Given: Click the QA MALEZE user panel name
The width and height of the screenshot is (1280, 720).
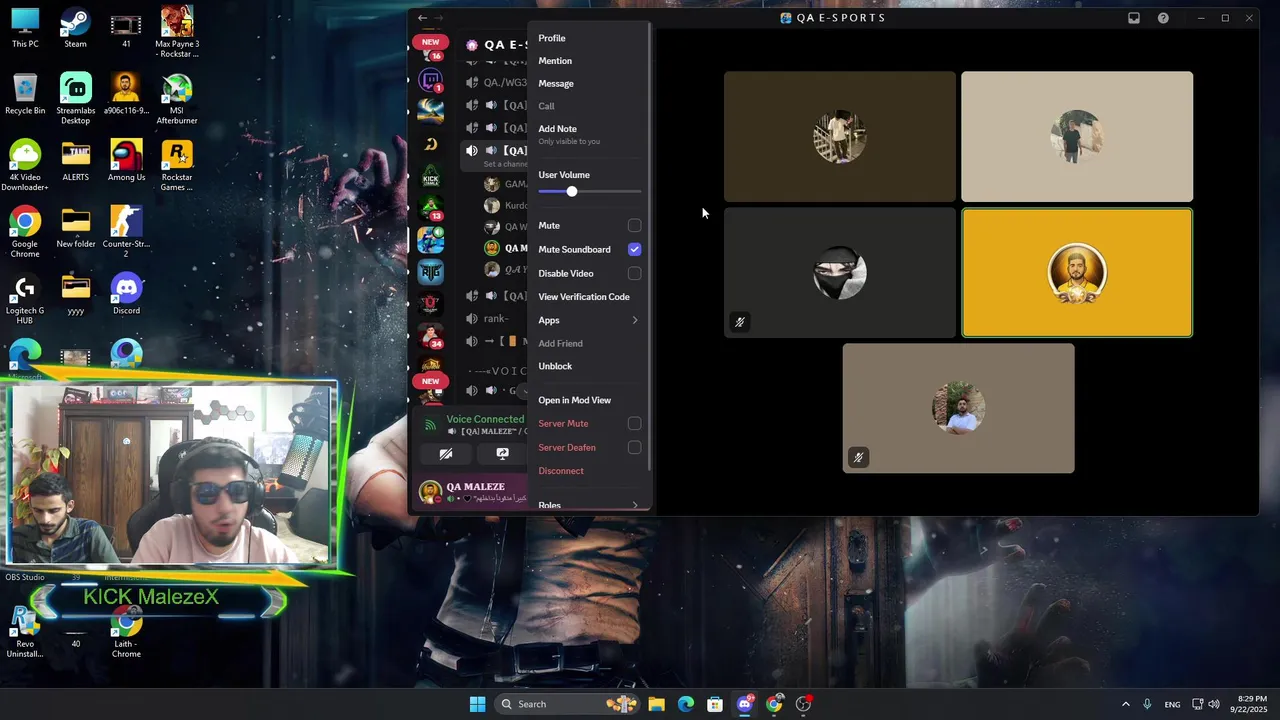Looking at the screenshot, I should click(x=476, y=486).
